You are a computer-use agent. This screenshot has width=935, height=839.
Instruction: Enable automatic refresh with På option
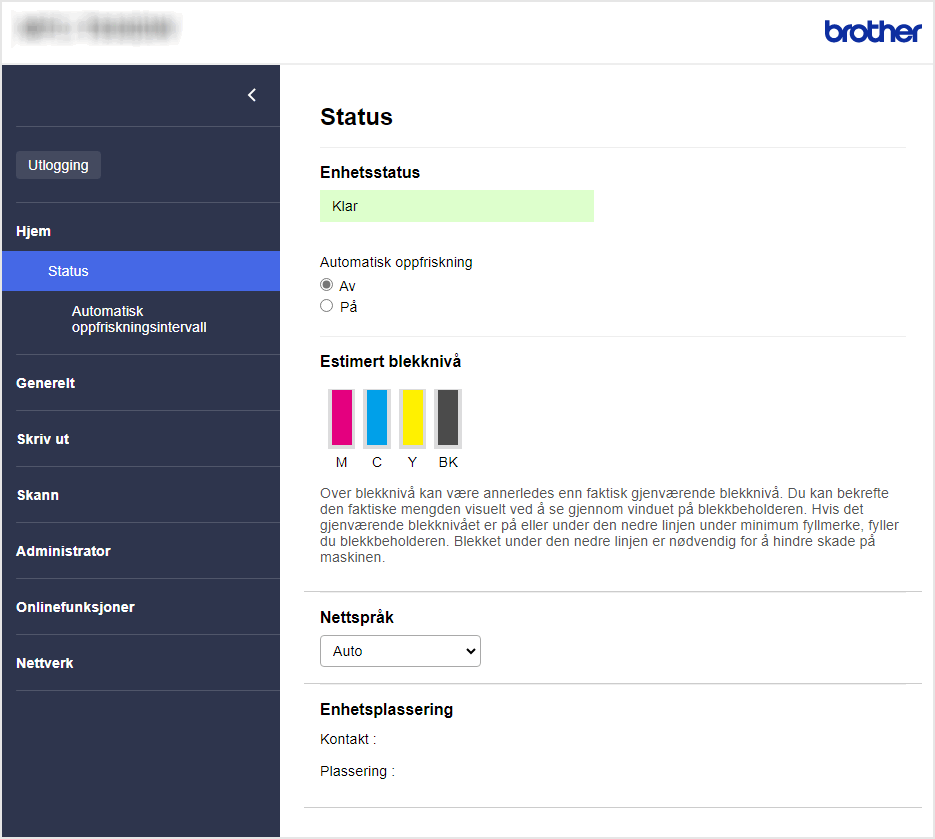[327, 306]
